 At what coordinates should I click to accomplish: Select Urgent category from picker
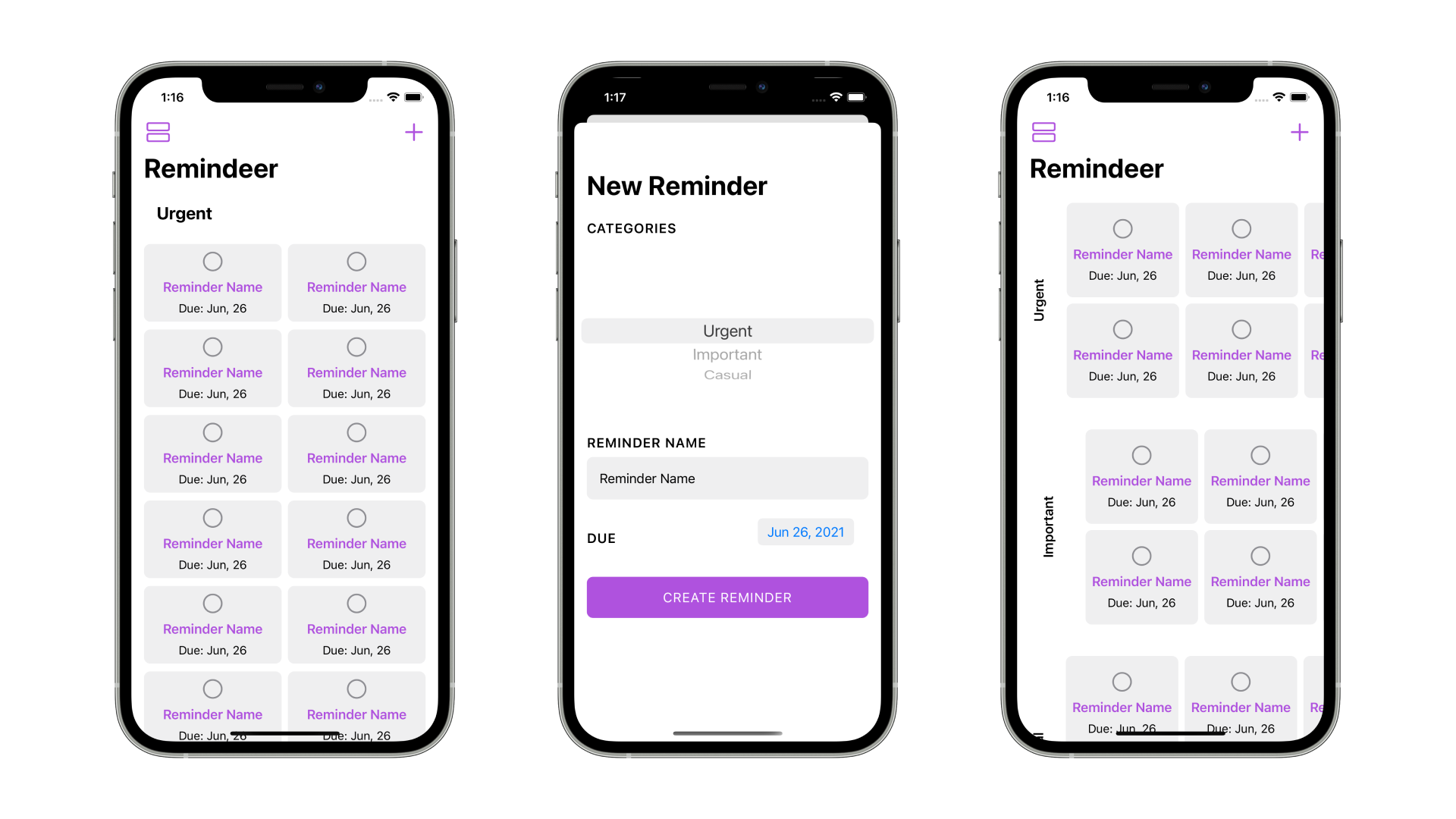727,330
